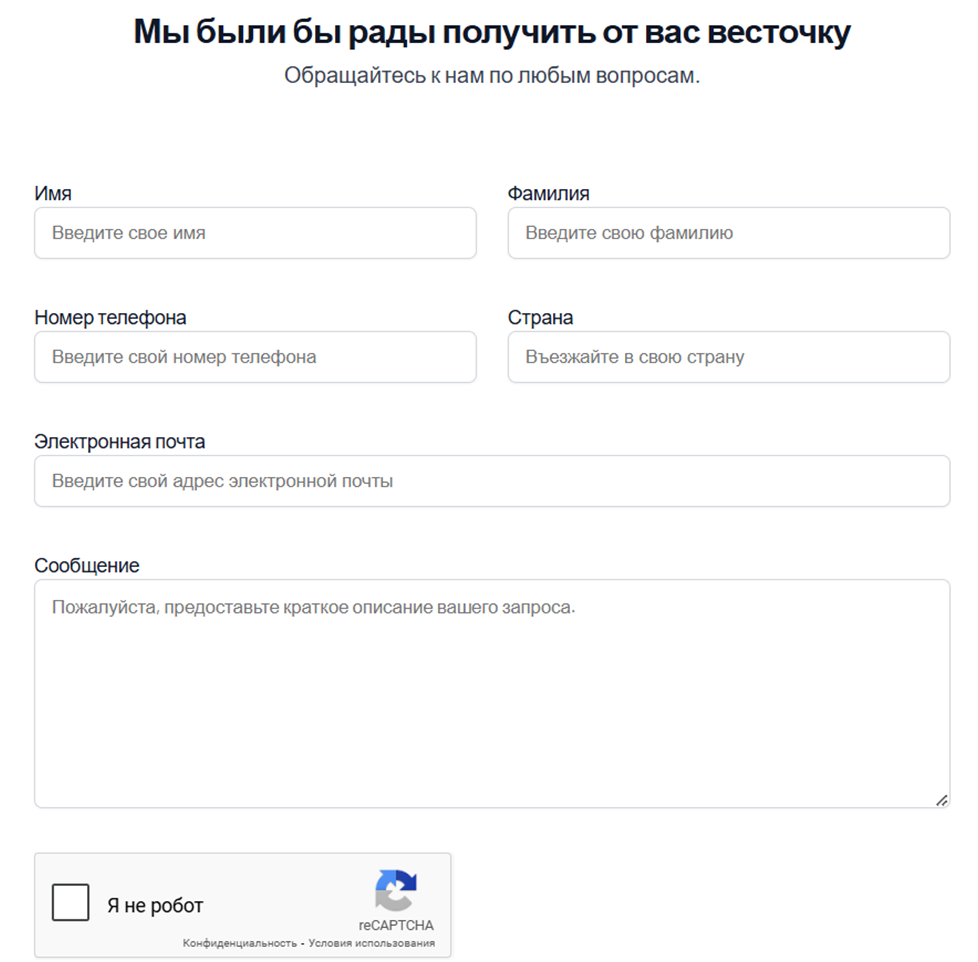The height and width of the screenshot is (962, 978).
Task: Click the "Я не робот" text label
Action: coord(155,905)
